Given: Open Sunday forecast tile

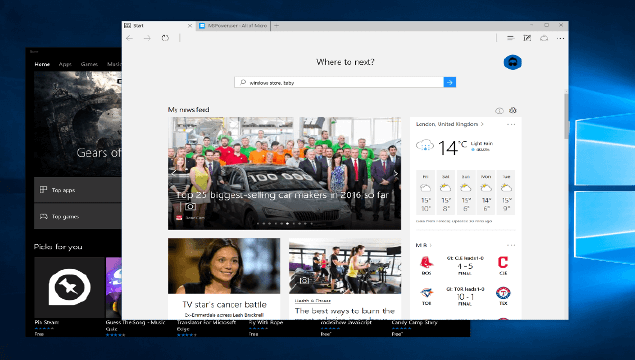Looking at the screenshot, I should click(466, 192).
